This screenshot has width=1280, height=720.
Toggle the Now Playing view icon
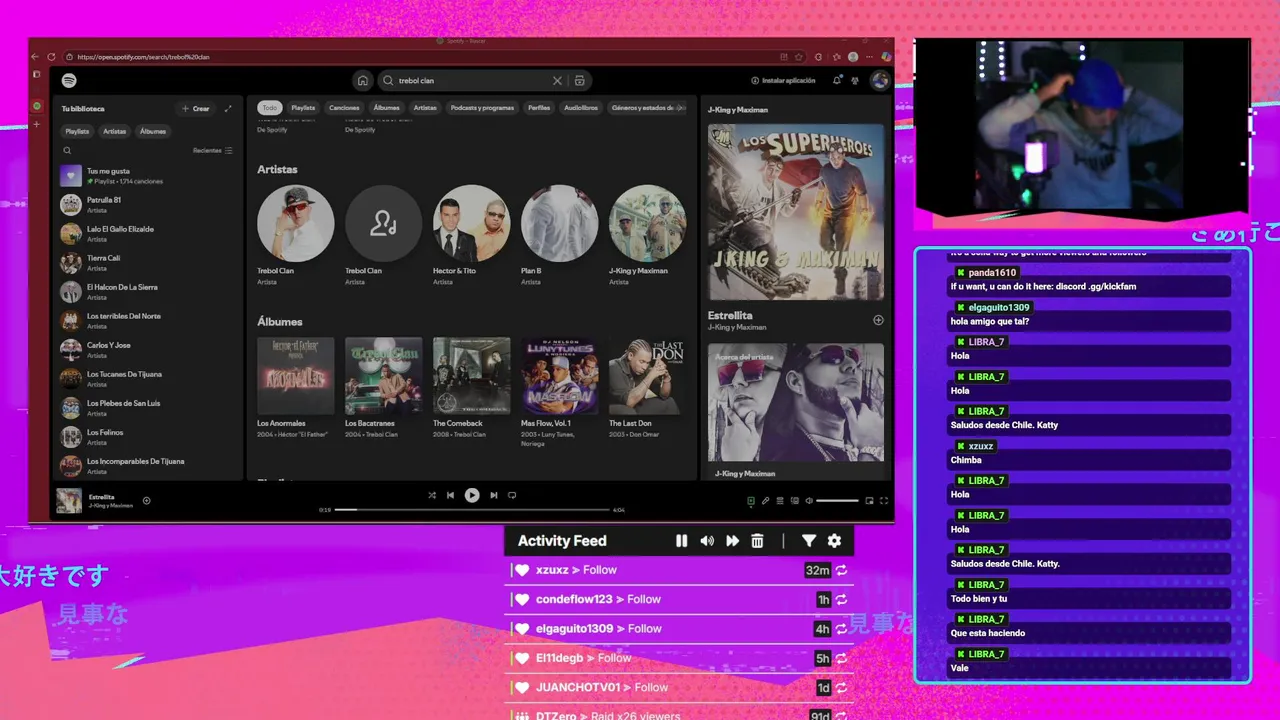click(751, 500)
